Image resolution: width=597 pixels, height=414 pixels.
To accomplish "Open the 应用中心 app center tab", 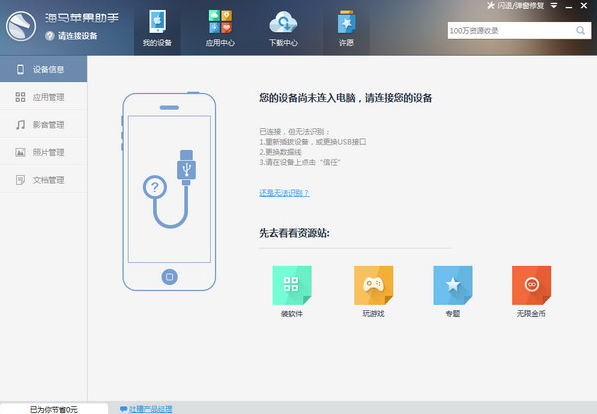I will [x=220, y=29].
